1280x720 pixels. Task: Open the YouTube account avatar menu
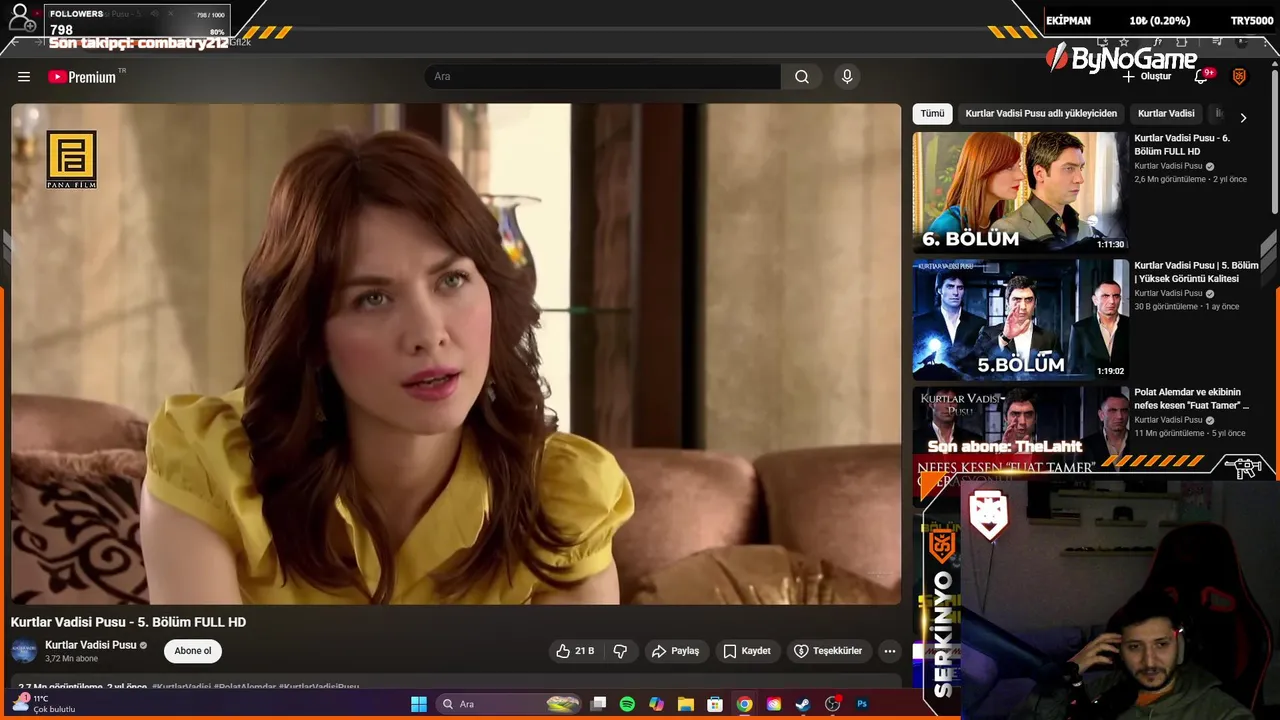[1239, 77]
